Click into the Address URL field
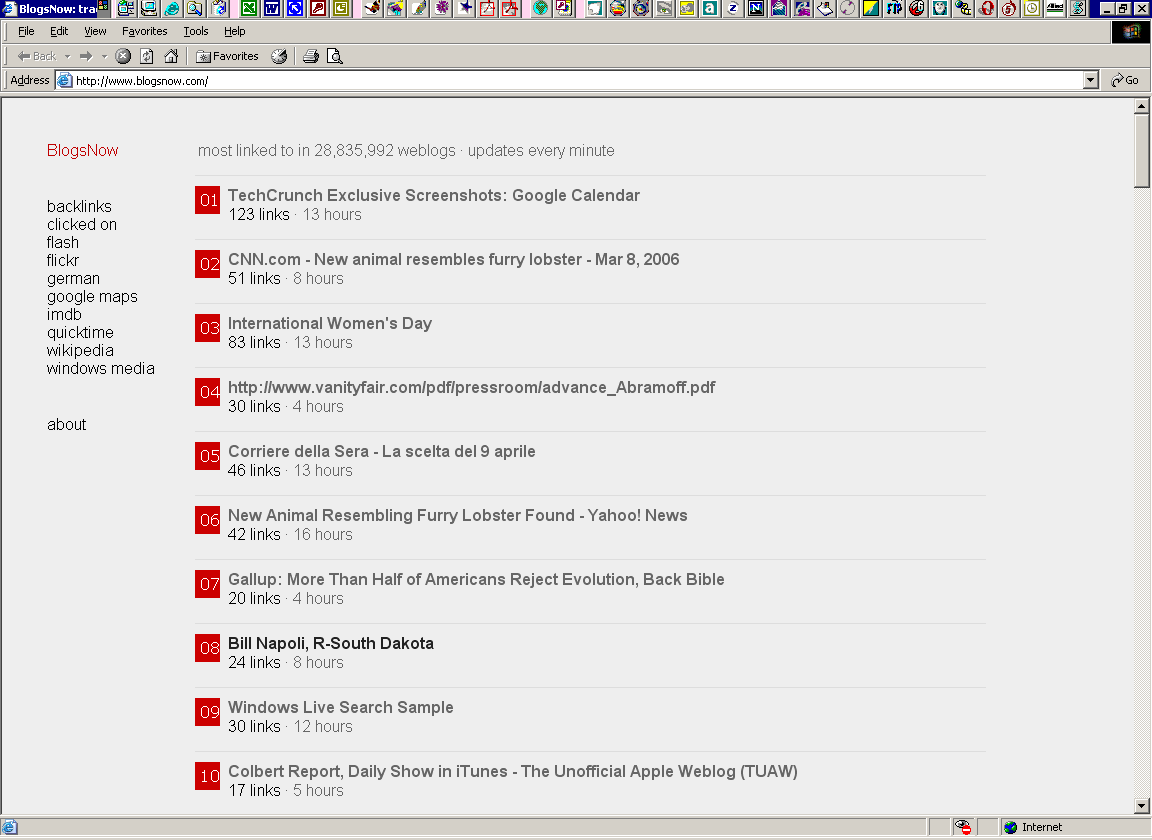Viewport: 1152px width, 840px height. point(570,80)
